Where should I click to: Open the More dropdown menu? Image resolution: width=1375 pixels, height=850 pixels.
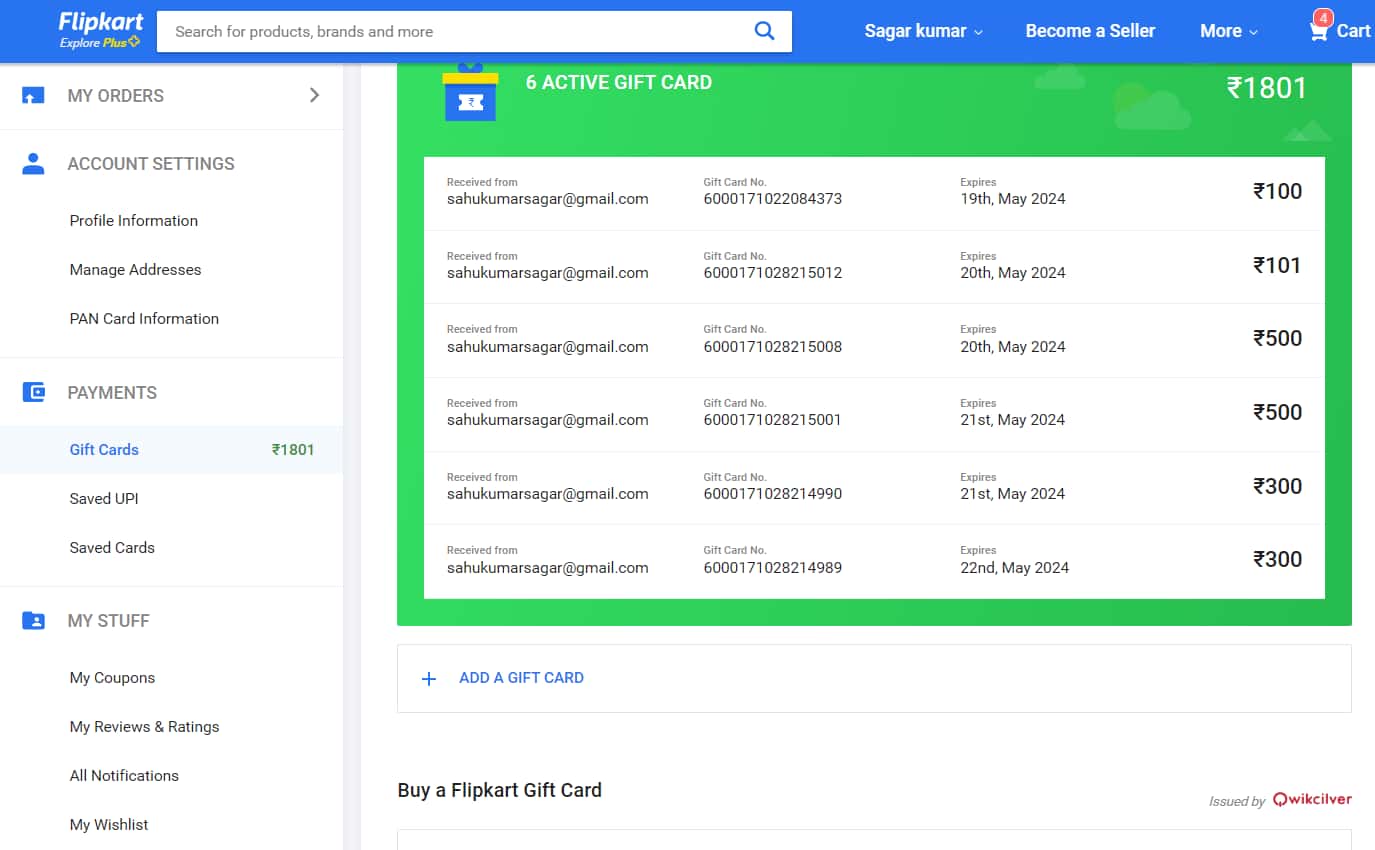[x=1229, y=31]
